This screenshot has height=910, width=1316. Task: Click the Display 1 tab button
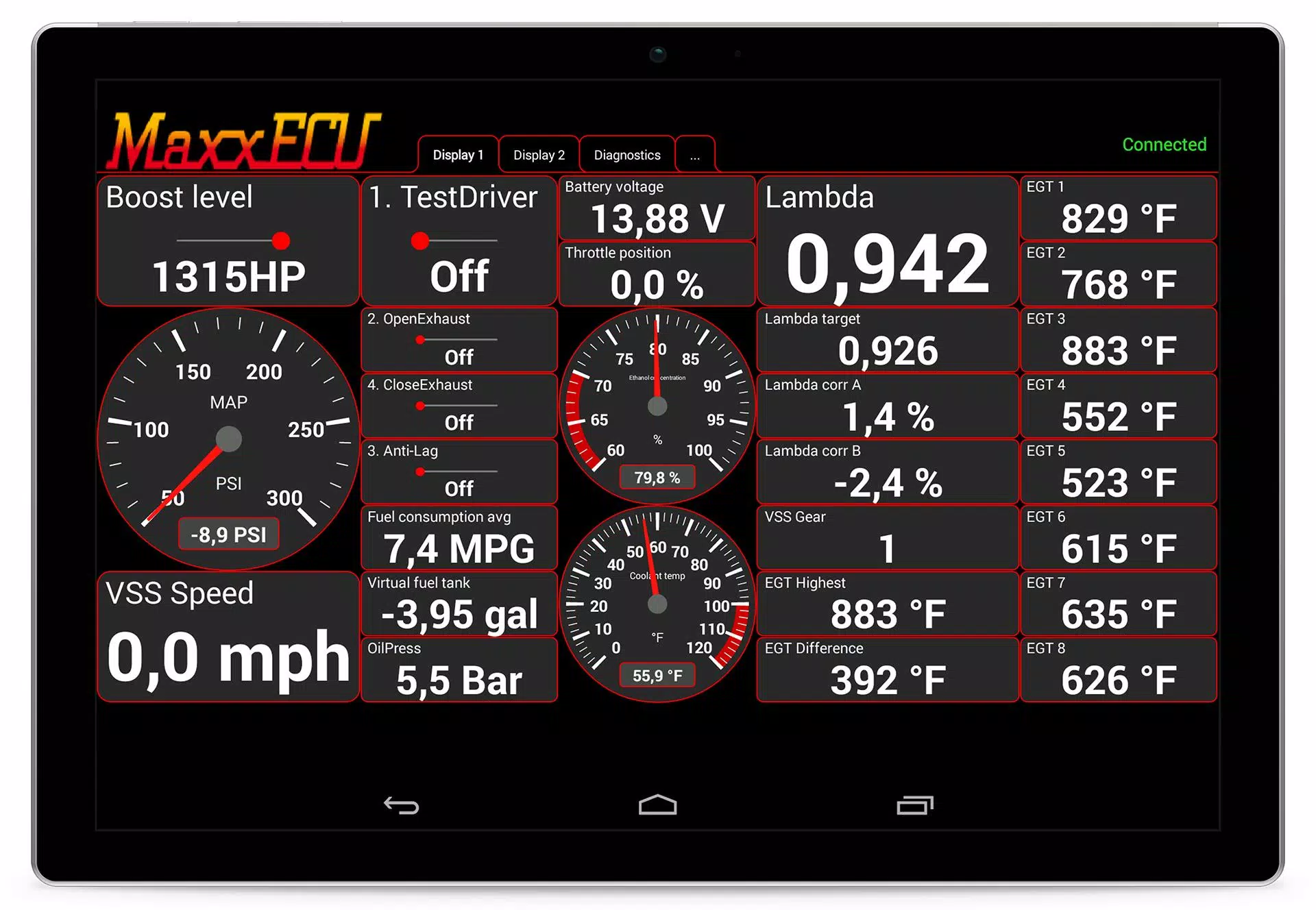tap(456, 155)
